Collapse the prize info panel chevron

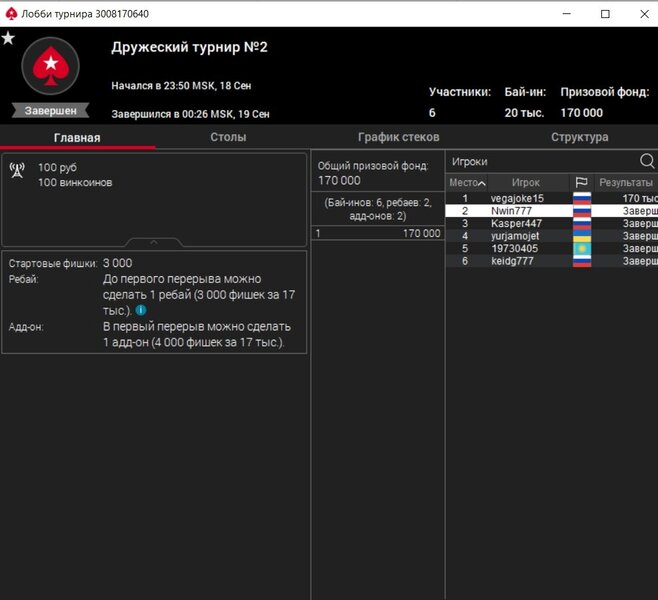click(153, 242)
